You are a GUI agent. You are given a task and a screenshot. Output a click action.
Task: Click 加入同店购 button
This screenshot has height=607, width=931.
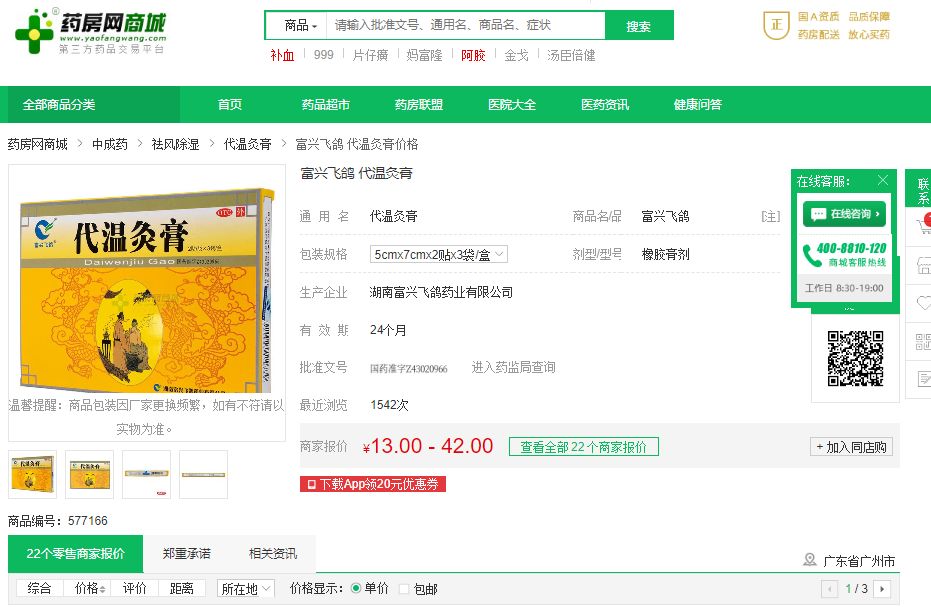tap(851, 447)
